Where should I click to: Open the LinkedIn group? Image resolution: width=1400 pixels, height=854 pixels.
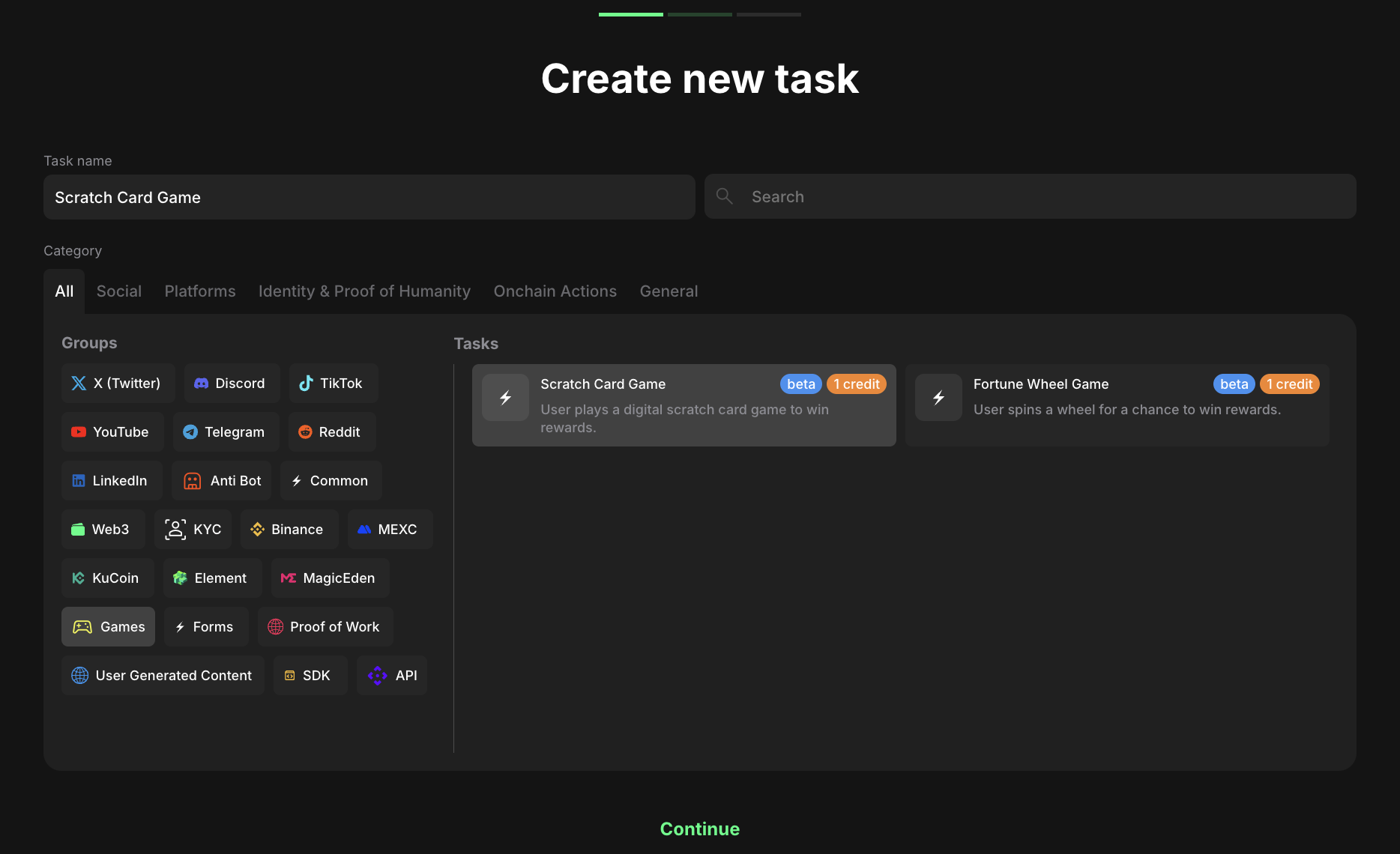click(112, 481)
